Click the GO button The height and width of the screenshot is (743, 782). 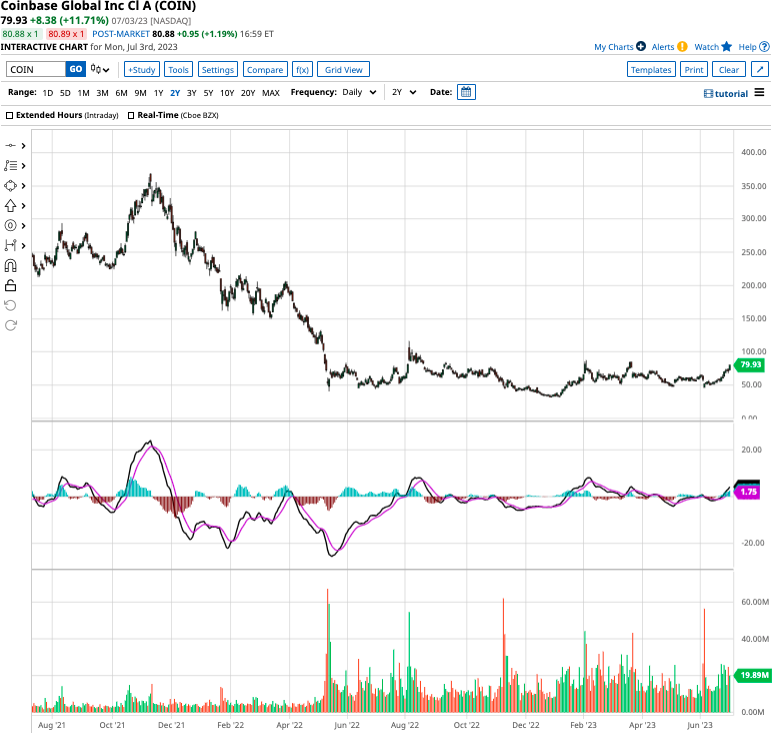click(x=76, y=69)
